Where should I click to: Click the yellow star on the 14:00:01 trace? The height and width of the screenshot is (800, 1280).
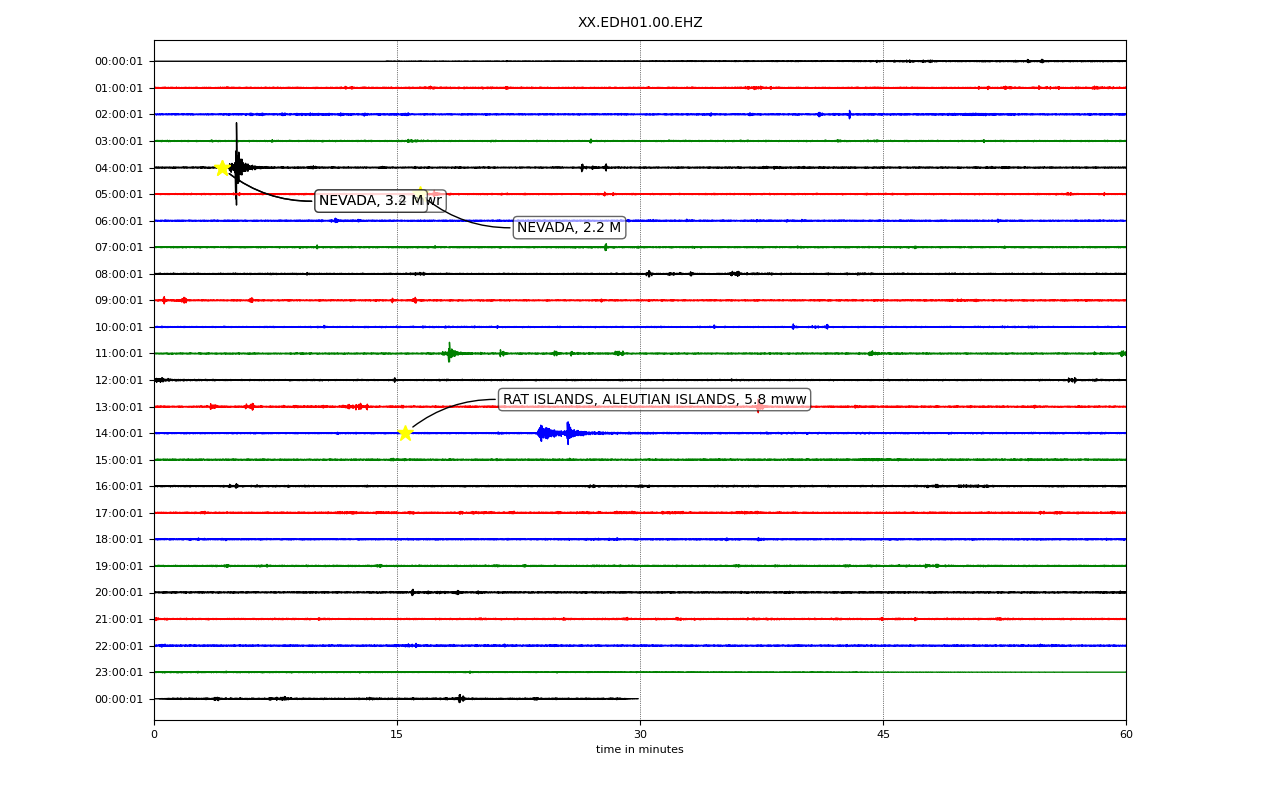pyautogui.click(x=405, y=433)
